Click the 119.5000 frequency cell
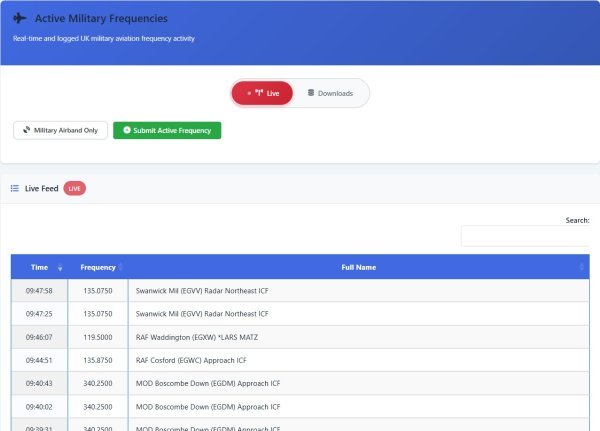 (98, 337)
